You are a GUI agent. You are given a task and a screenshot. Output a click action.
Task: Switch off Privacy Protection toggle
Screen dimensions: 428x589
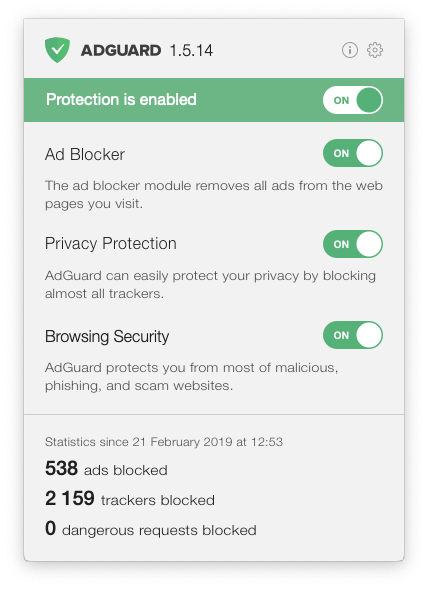[353, 244]
